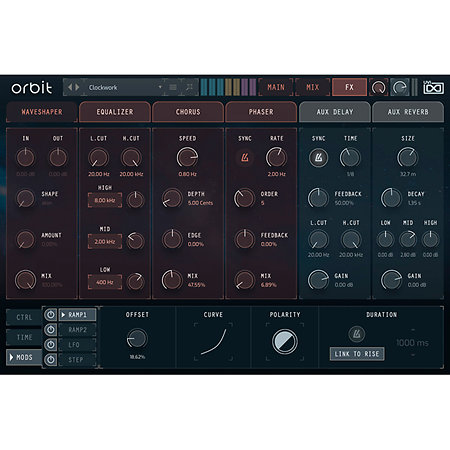This screenshot has width=450, height=450.
Task: Click the gray master knob in header
Action: point(399,88)
